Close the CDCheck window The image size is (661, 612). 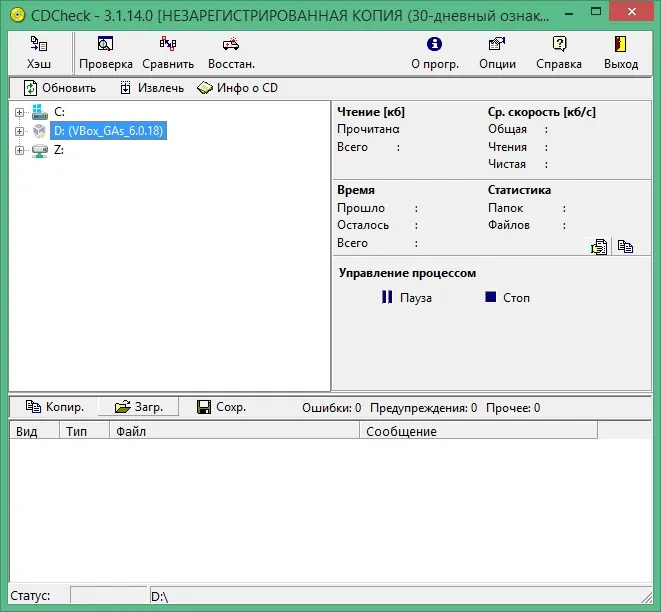[631, 12]
